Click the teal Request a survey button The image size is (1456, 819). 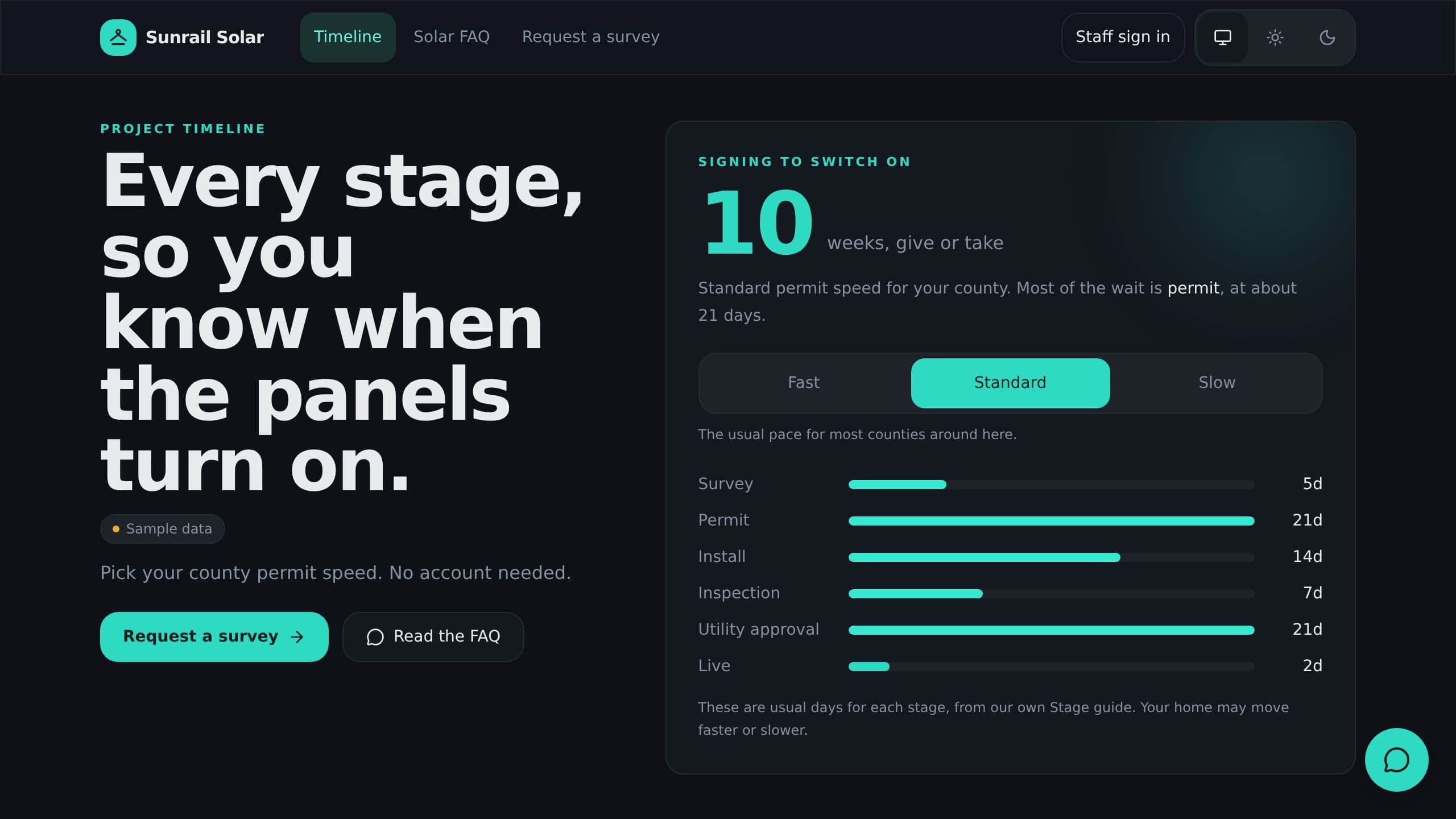click(214, 637)
